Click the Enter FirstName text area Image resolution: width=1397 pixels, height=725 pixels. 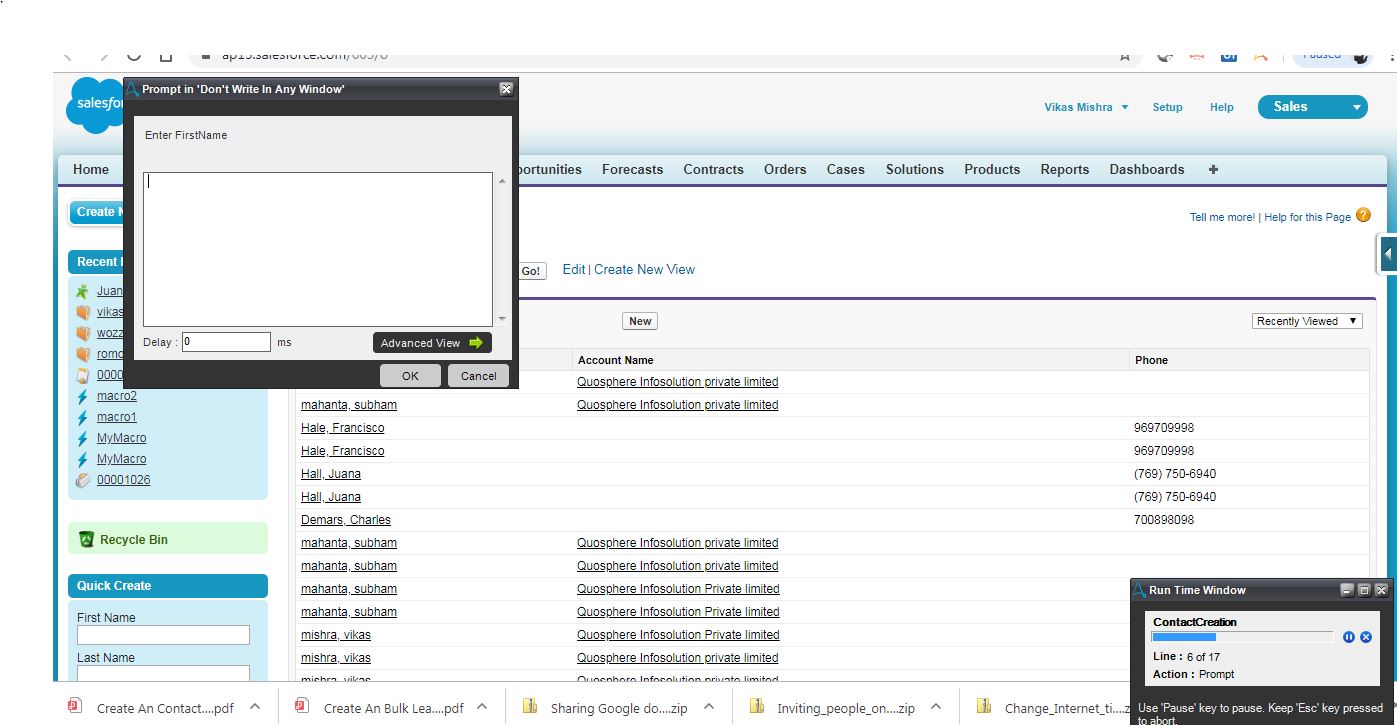click(317, 249)
